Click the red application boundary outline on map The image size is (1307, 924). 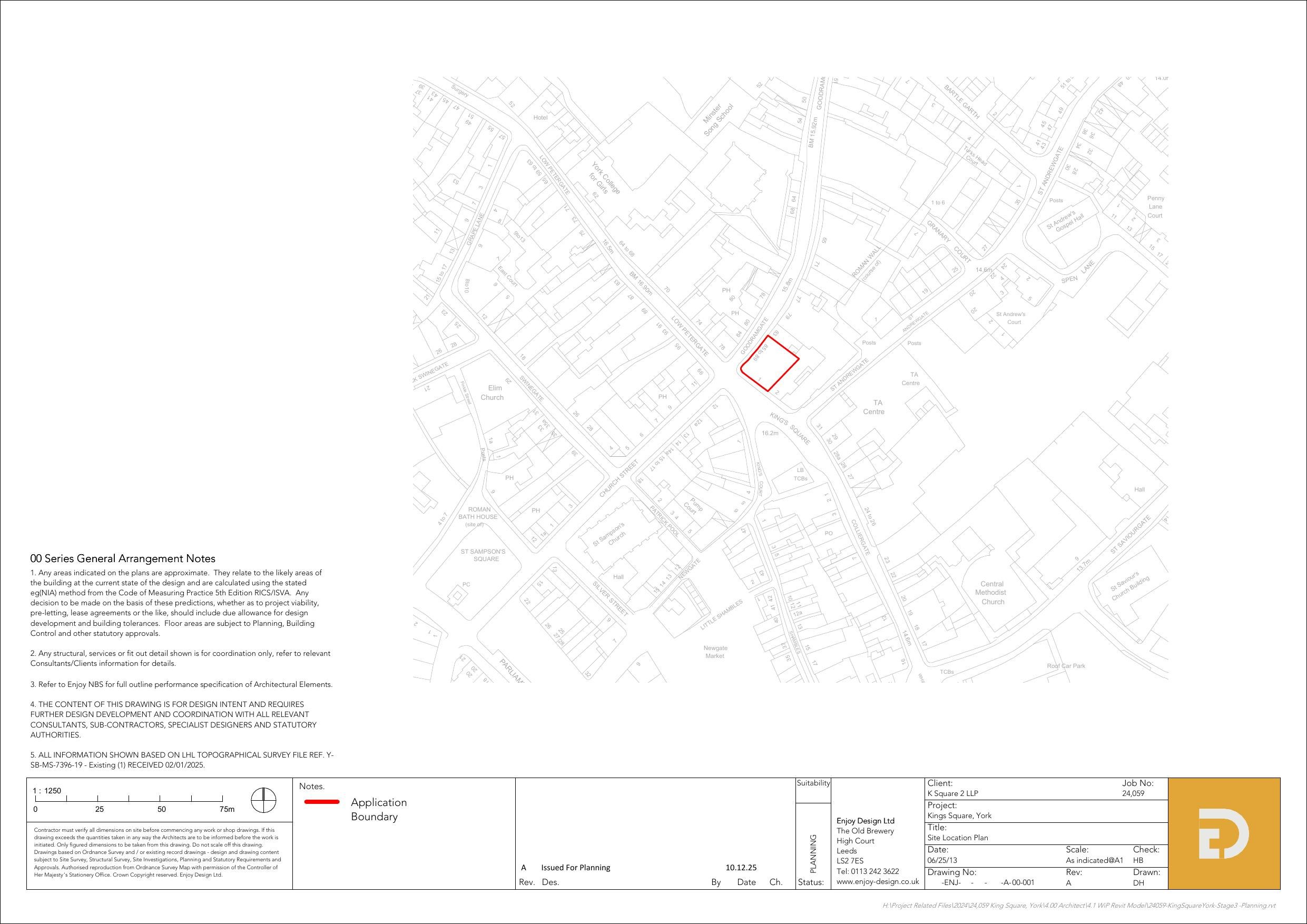[783, 347]
